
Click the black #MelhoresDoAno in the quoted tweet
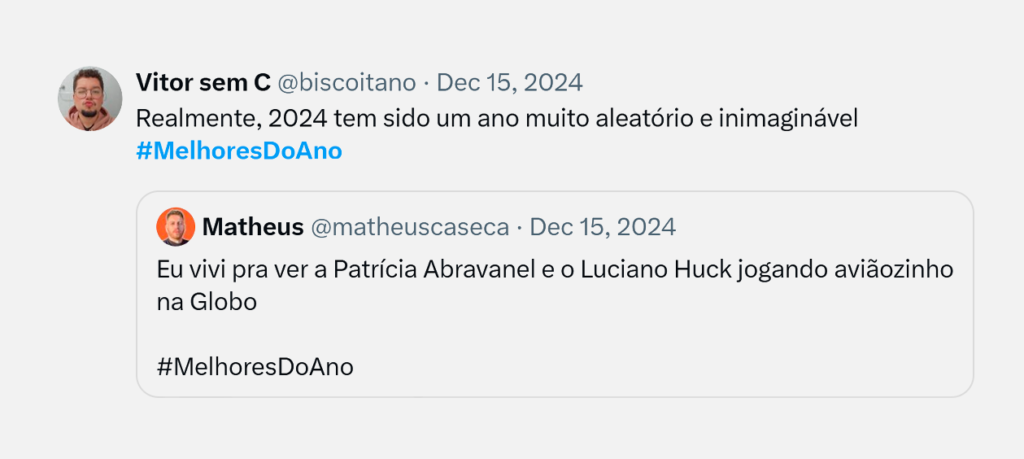tap(255, 367)
